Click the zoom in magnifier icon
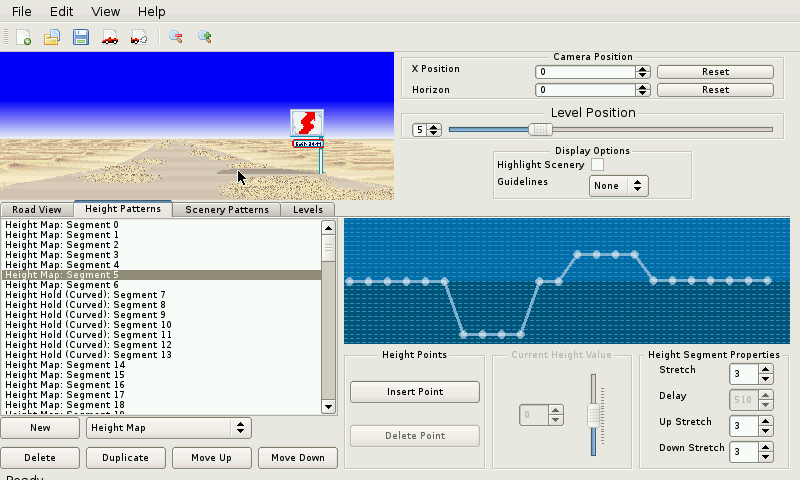Image resolution: width=800 pixels, height=480 pixels. point(205,37)
